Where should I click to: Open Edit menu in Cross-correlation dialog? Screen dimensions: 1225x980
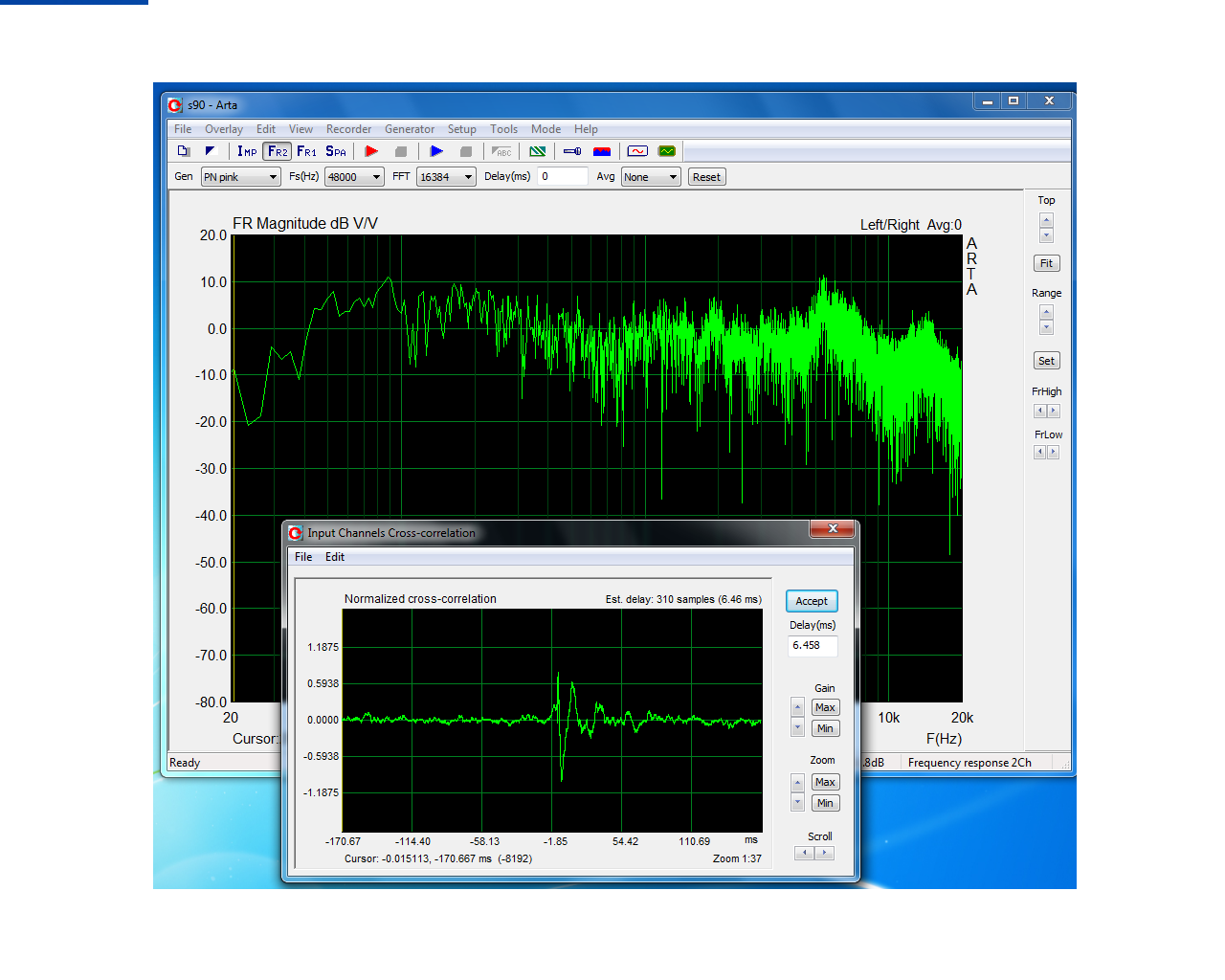(x=335, y=557)
